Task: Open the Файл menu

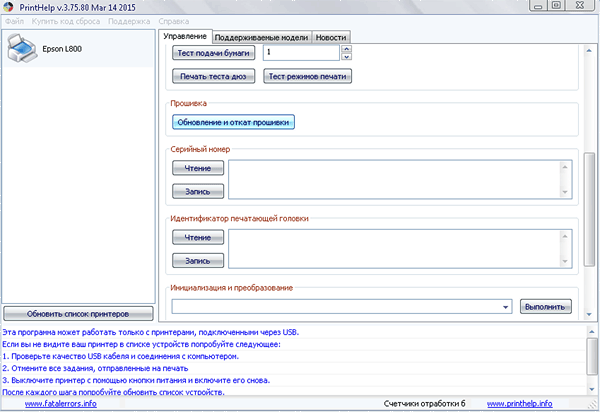Action: (15, 21)
